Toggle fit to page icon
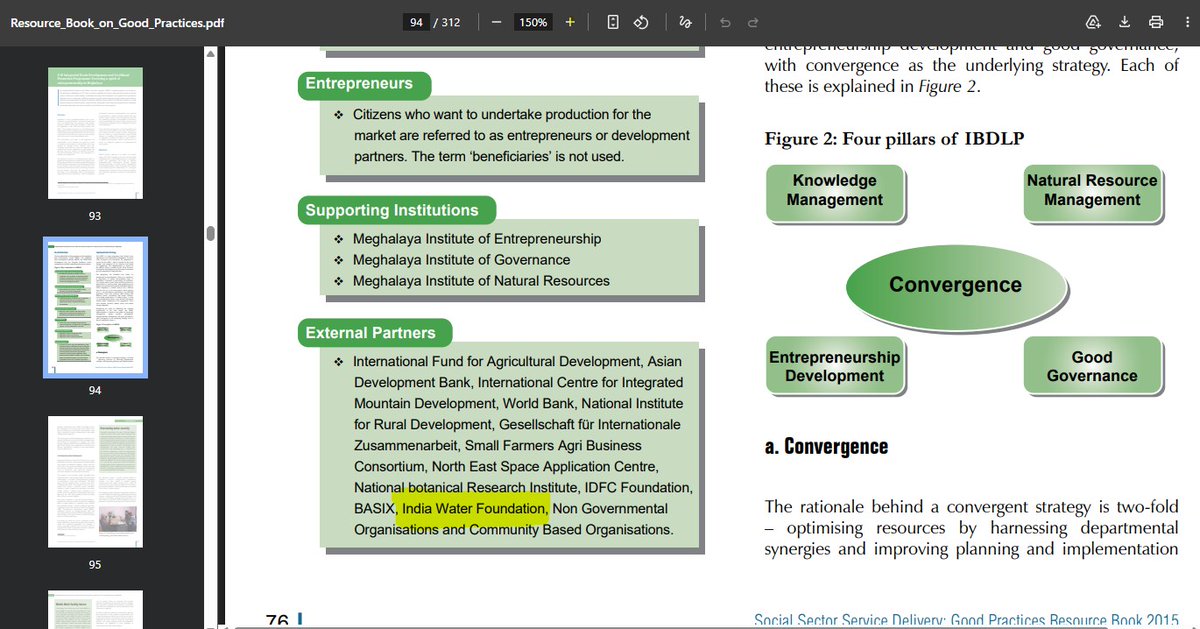 point(613,22)
